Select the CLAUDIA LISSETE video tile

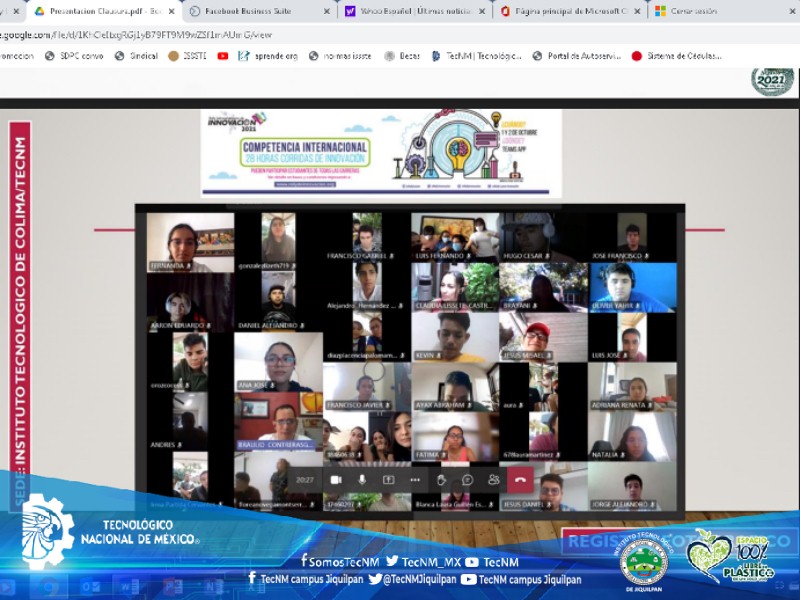pyautogui.click(x=455, y=287)
